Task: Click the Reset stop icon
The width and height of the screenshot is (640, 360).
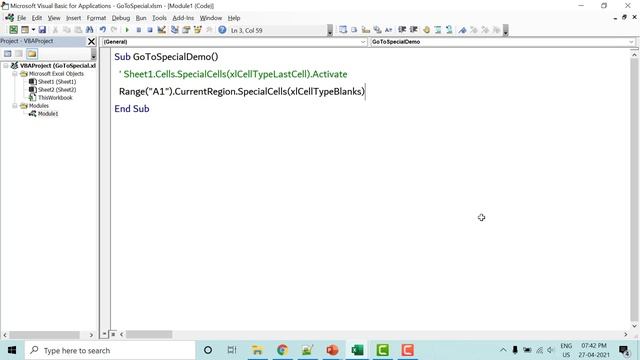Action: (150, 30)
